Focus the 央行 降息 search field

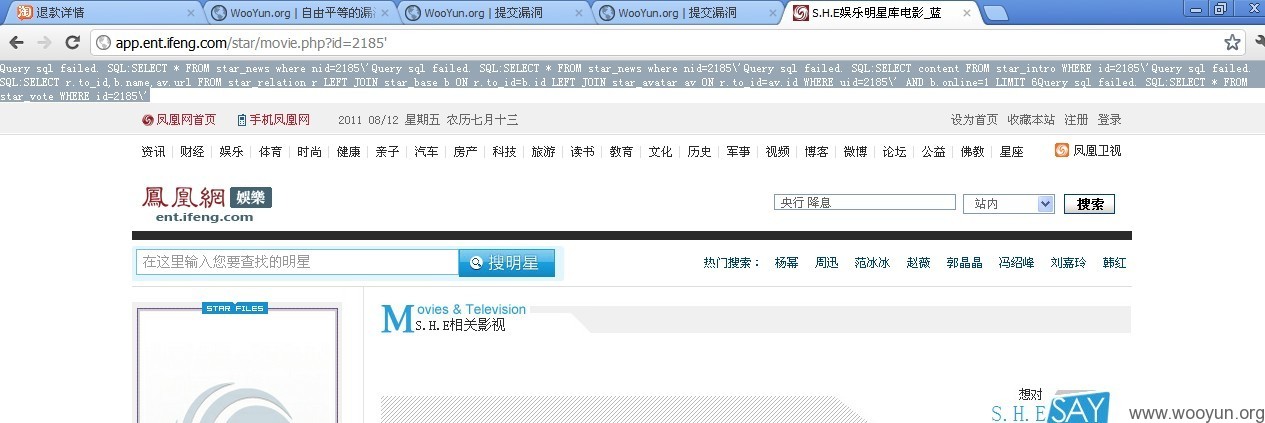(865, 203)
